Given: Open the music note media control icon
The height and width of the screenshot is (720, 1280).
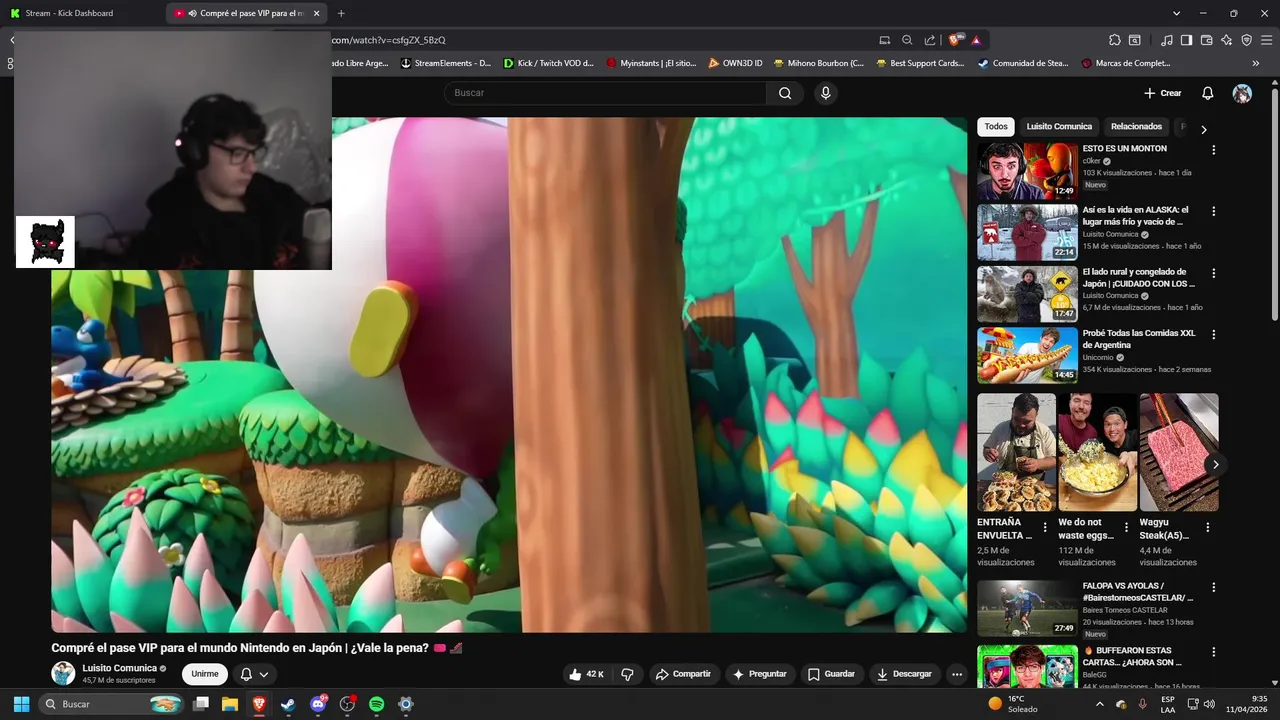Looking at the screenshot, I should point(1166,40).
